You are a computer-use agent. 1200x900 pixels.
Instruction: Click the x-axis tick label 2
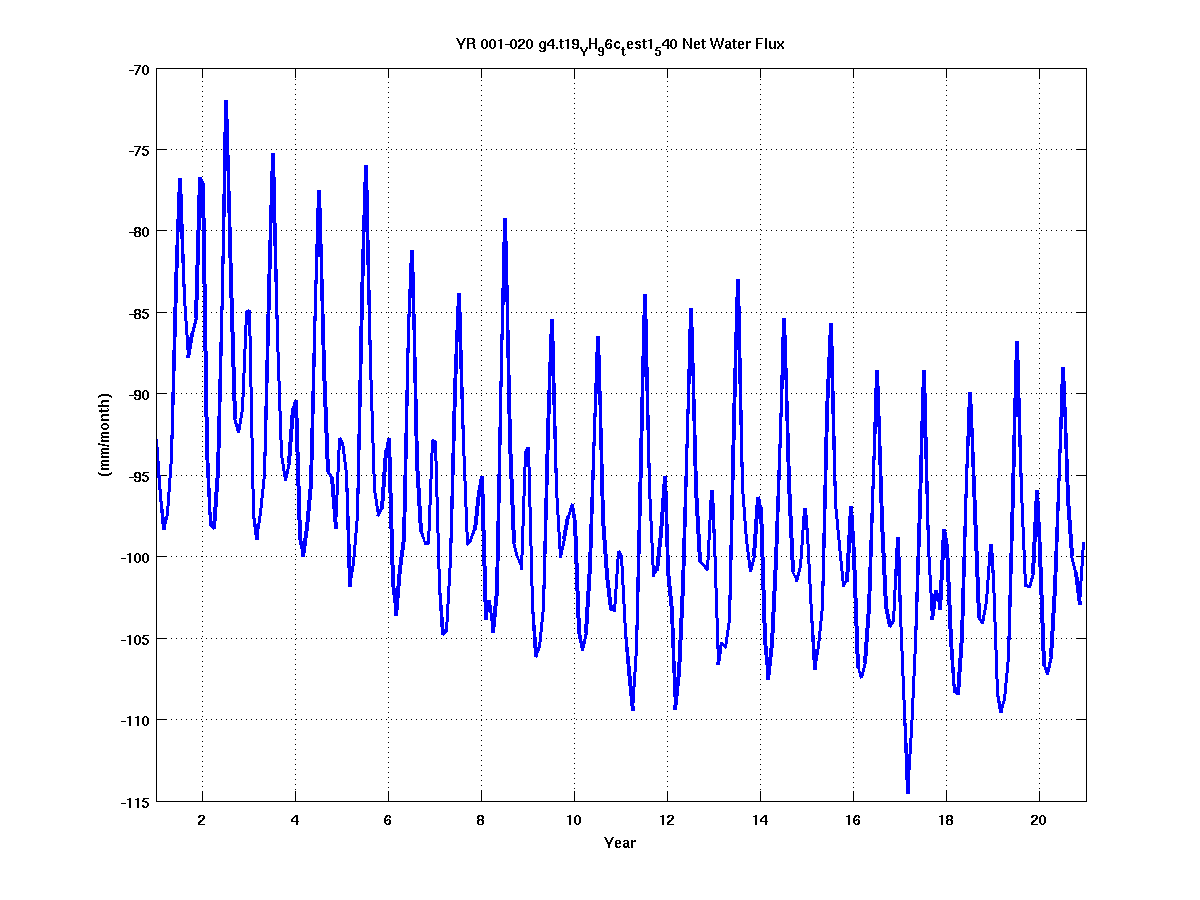point(202,819)
